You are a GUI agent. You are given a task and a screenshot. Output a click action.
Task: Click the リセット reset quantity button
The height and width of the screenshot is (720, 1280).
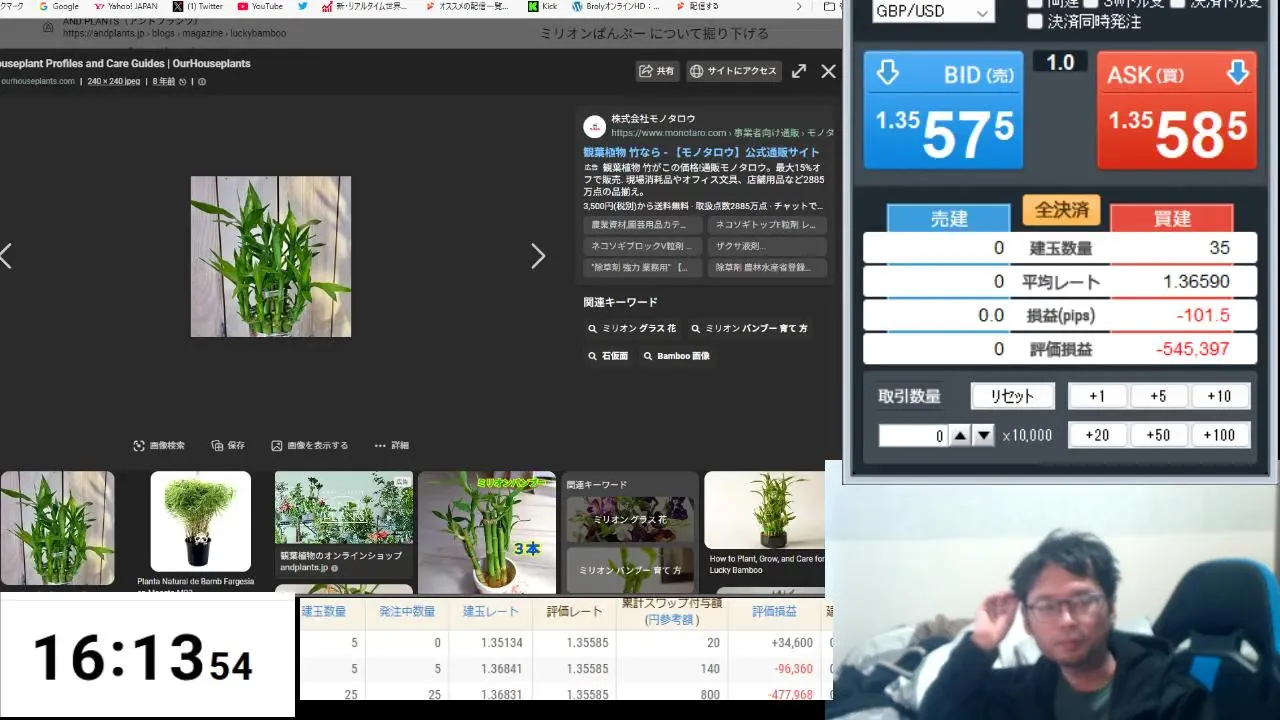(x=1012, y=396)
